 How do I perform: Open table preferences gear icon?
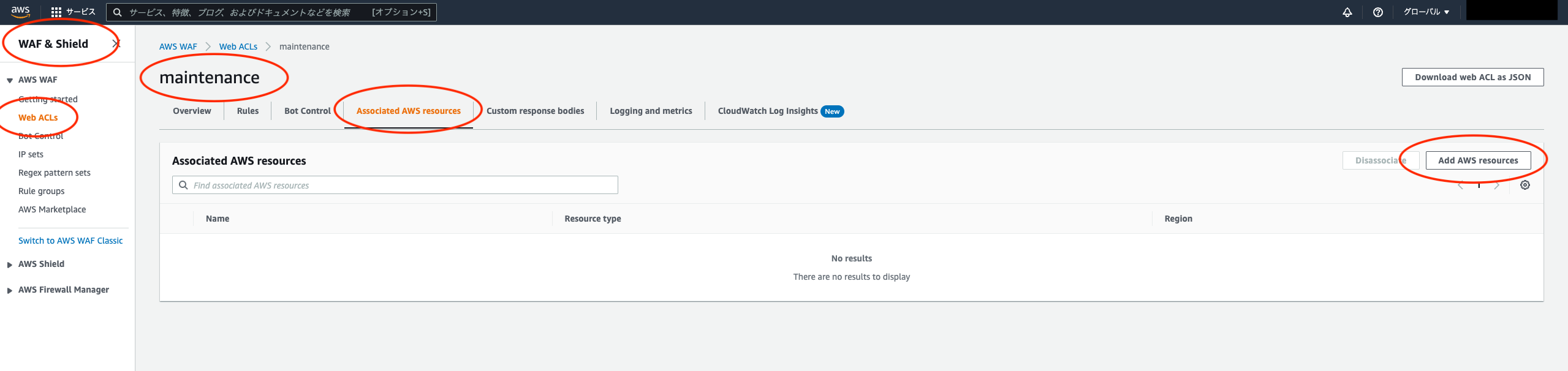point(1525,185)
